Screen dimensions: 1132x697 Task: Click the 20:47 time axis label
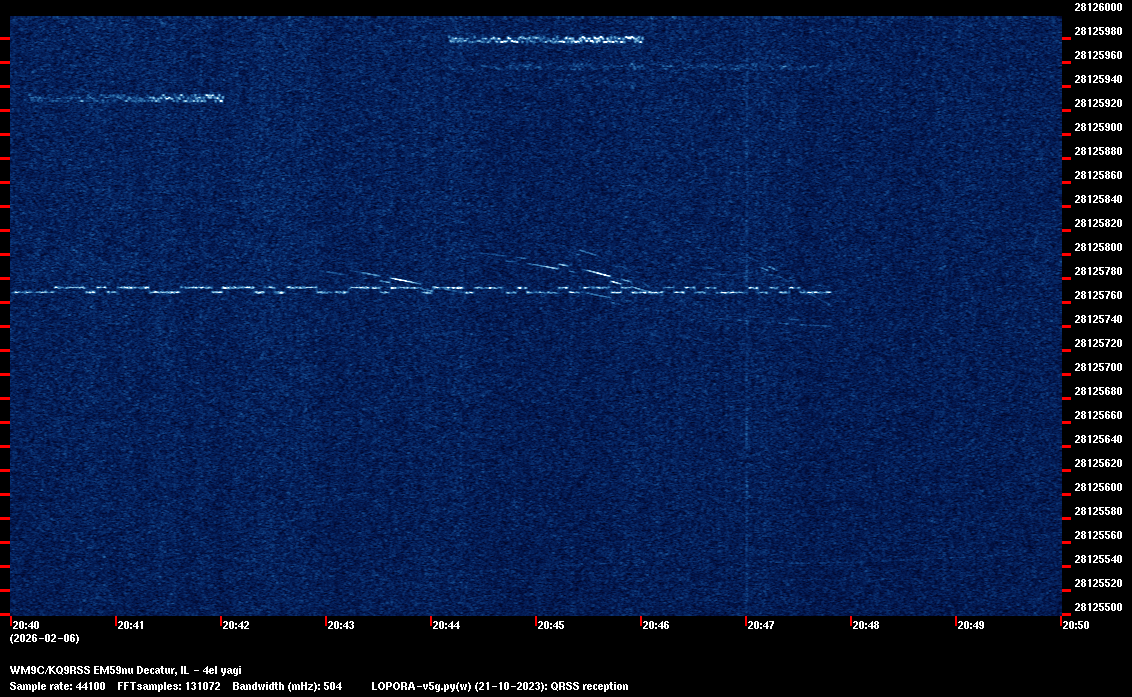point(761,626)
